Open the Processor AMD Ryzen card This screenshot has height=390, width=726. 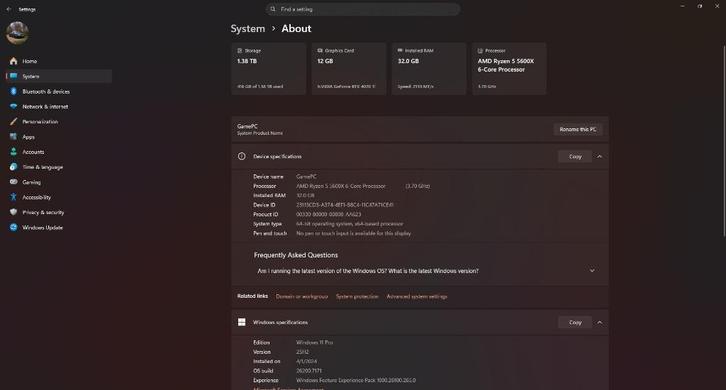click(509, 69)
